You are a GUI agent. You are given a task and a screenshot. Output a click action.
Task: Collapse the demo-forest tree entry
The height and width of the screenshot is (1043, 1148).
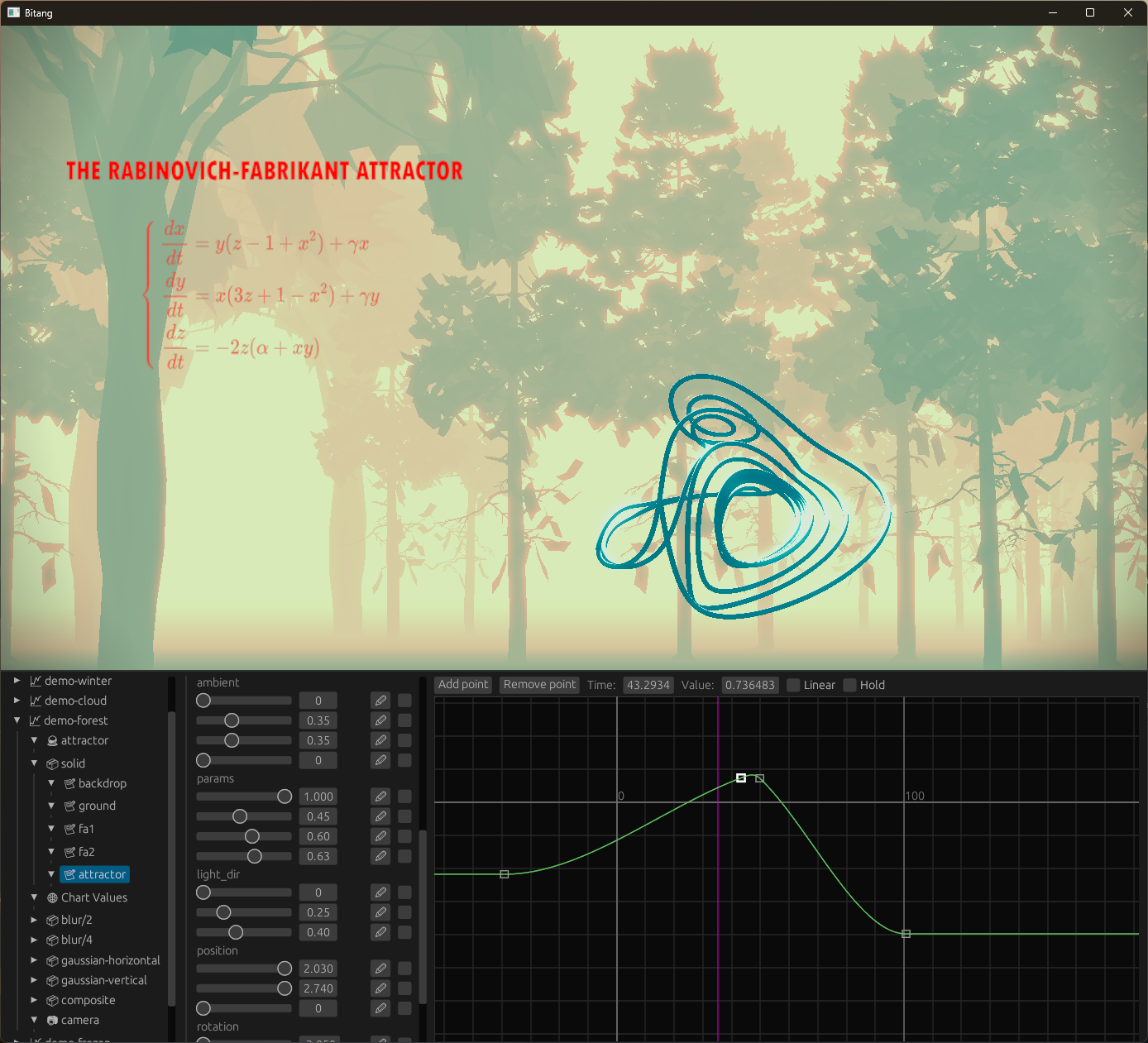pos(17,720)
